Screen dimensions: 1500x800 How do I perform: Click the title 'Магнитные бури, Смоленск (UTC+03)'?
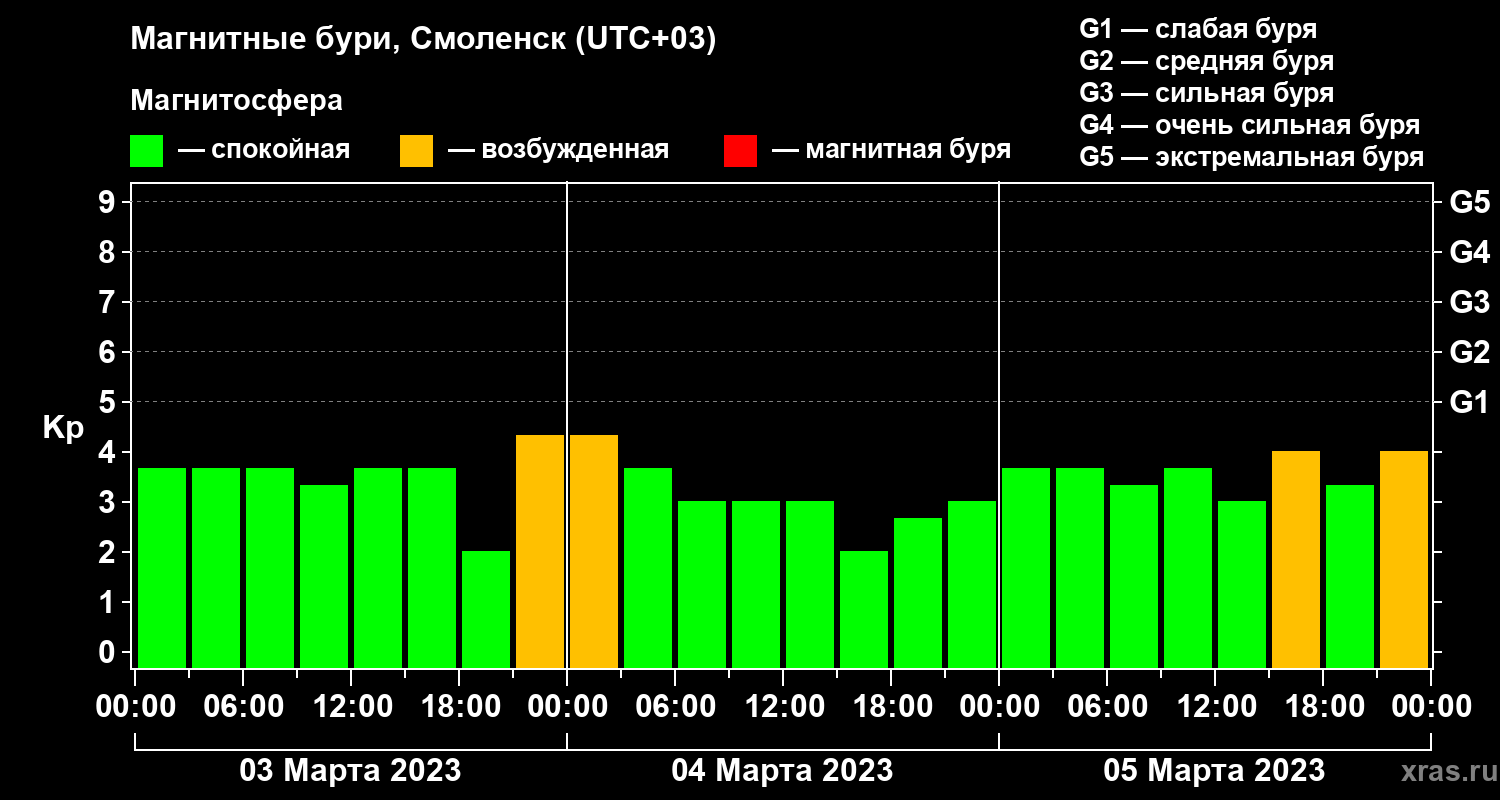[424, 40]
